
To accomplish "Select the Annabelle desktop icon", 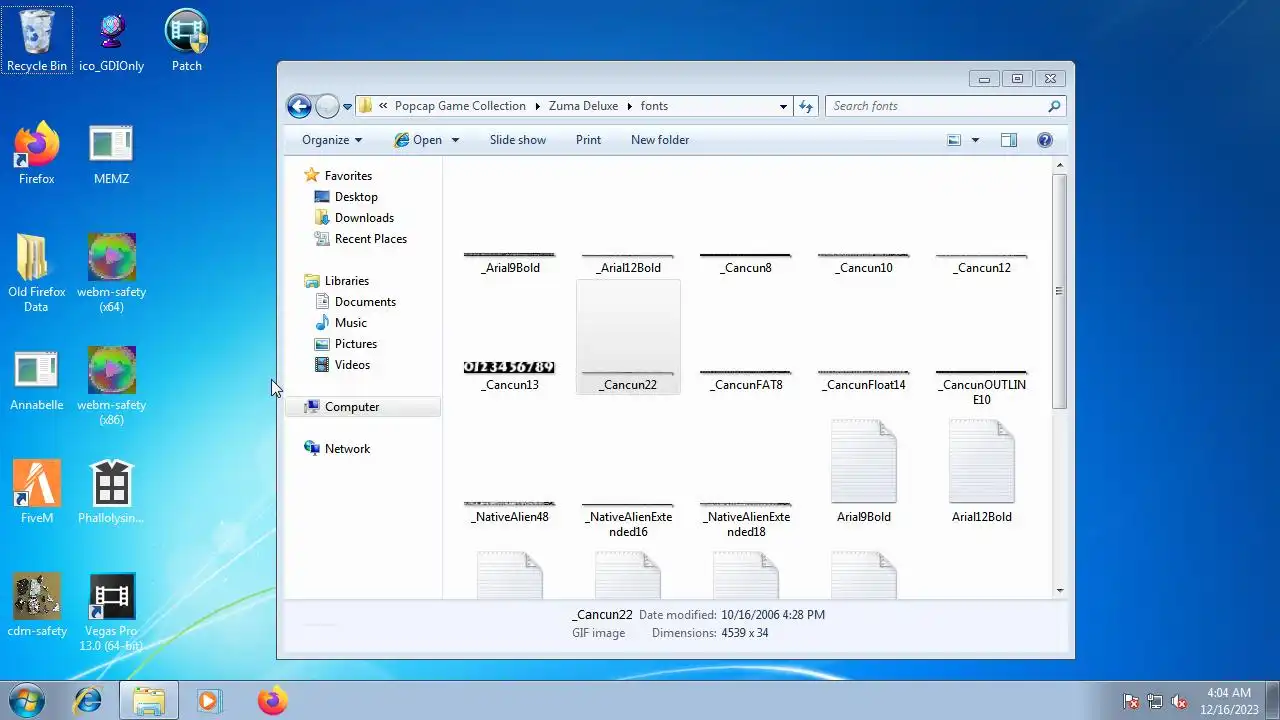I will click(37, 380).
